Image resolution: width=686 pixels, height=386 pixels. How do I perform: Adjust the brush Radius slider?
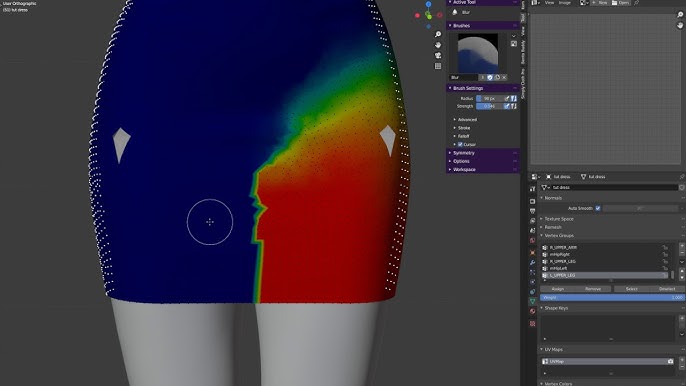(x=490, y=98)
